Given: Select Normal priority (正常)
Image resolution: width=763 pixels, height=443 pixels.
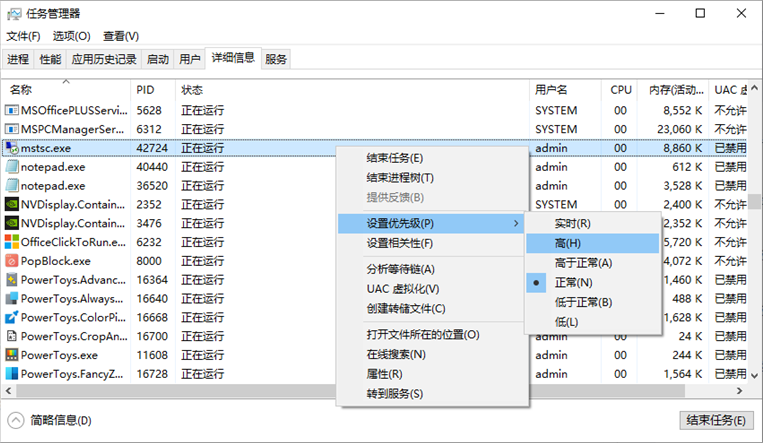Looking at the screenshot, I should (x=593, y=283).
